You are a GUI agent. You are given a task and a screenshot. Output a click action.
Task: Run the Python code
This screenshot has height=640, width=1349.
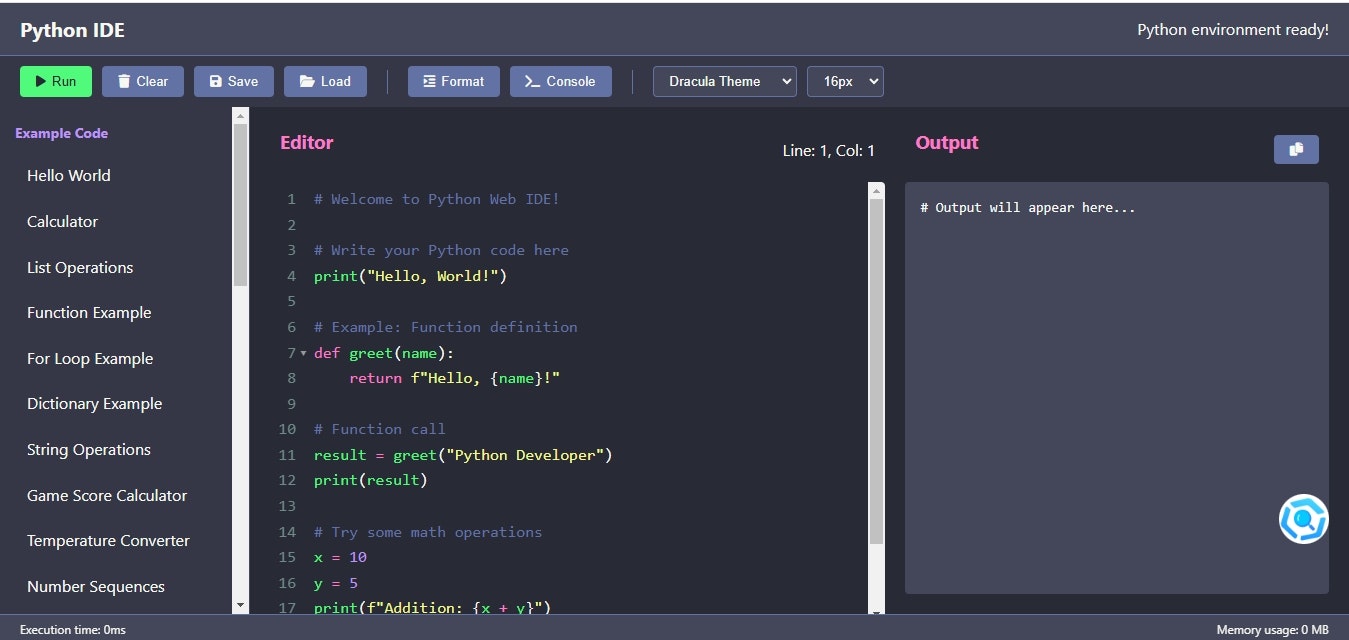pos(56,81)
